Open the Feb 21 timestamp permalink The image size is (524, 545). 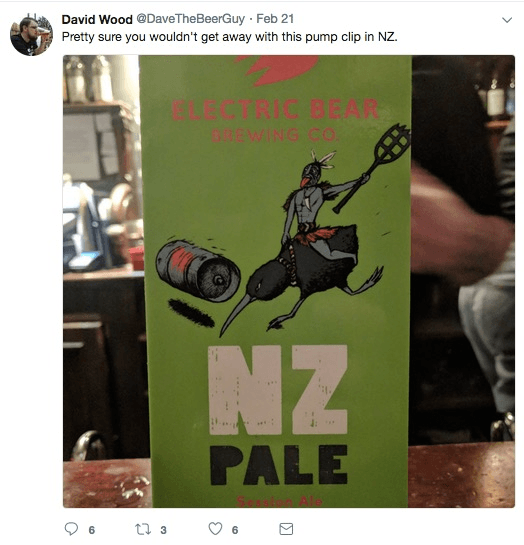[275, 19]
